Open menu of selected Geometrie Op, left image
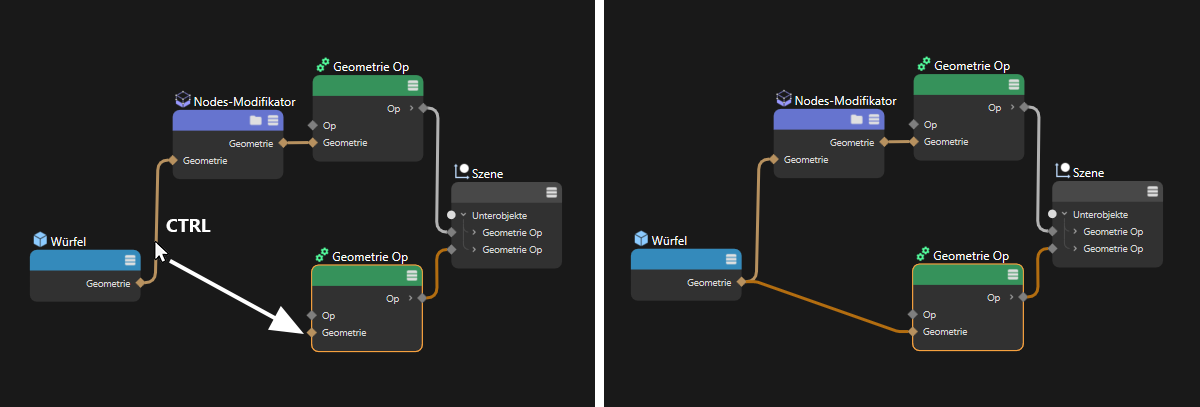Screen dimensions: 1200x407 pos(413,276)
